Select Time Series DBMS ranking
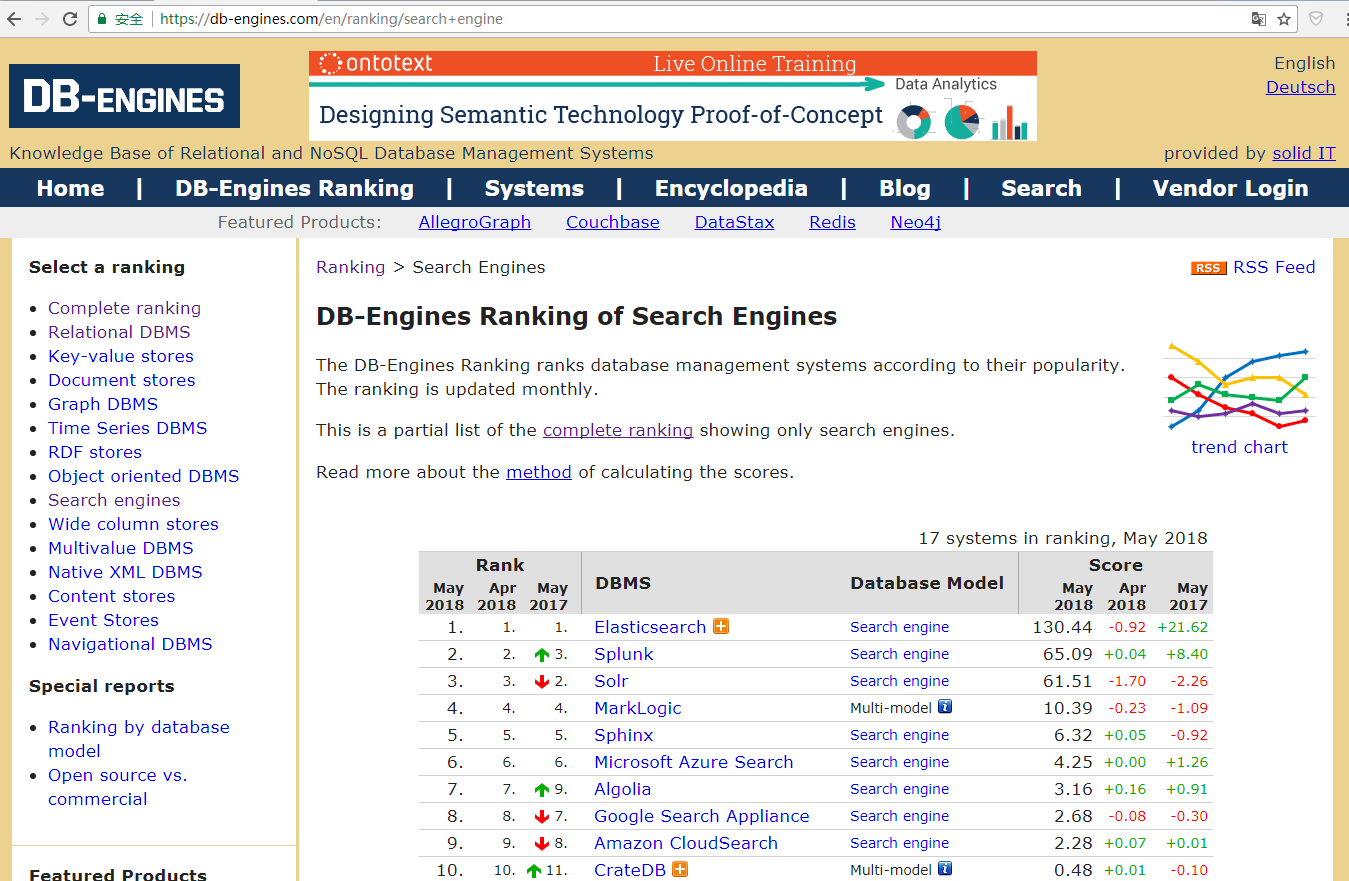Image resolution: width=1349 pixels, height=881 pixels. pos(127,428)
